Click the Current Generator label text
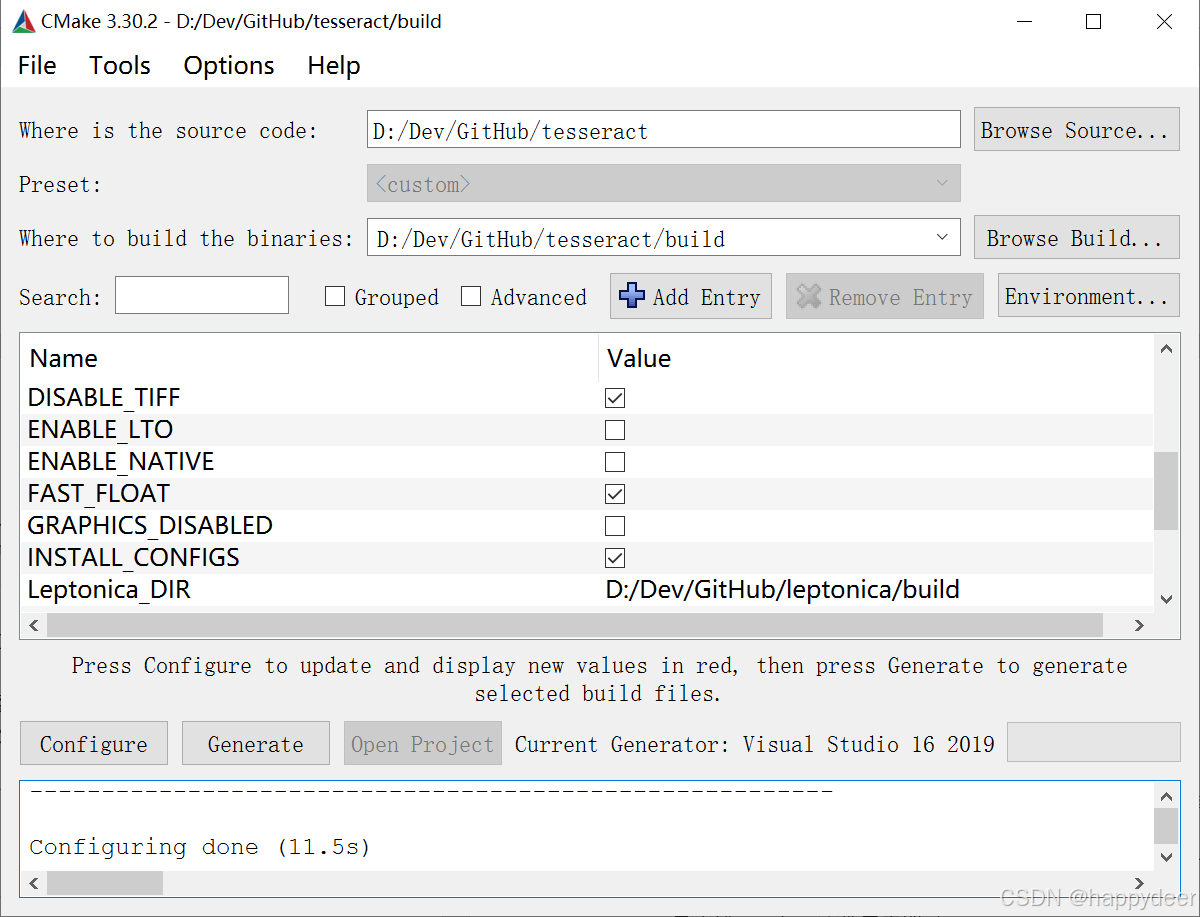This screenshot has height=917, width=1200. point(755,744)
